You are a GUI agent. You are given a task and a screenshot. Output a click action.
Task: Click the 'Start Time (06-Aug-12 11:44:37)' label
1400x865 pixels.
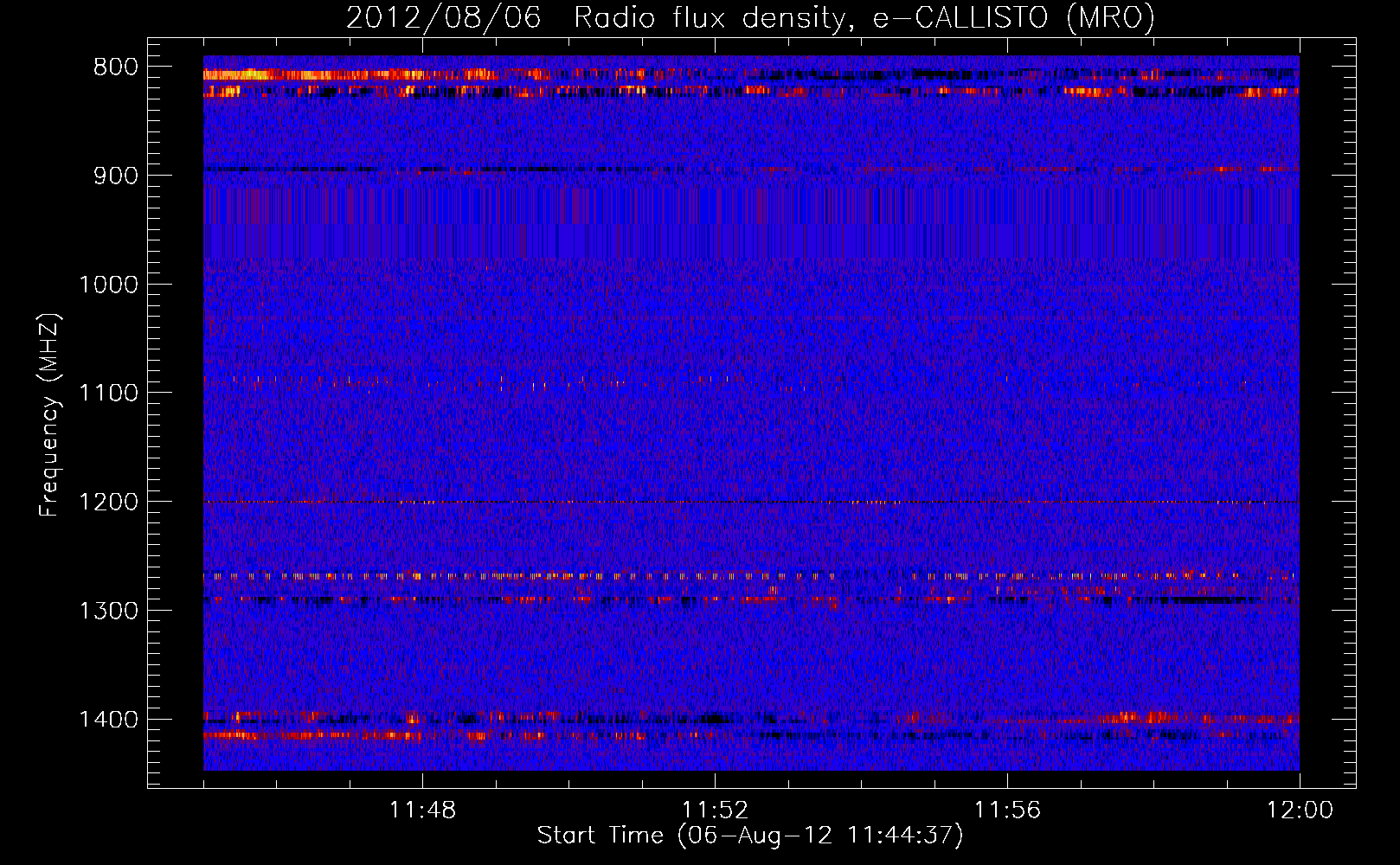pyautogui.click(x=749, y=836)
